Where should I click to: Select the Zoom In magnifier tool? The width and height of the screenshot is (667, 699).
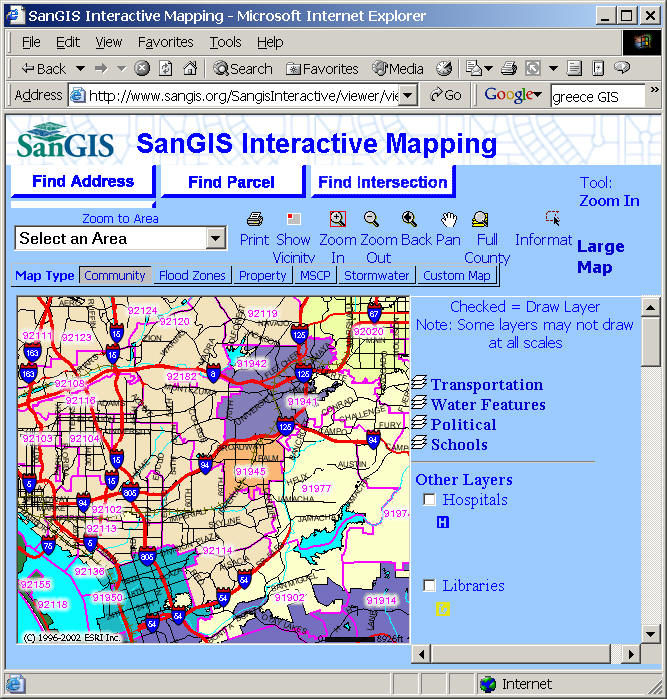point(338,219)
